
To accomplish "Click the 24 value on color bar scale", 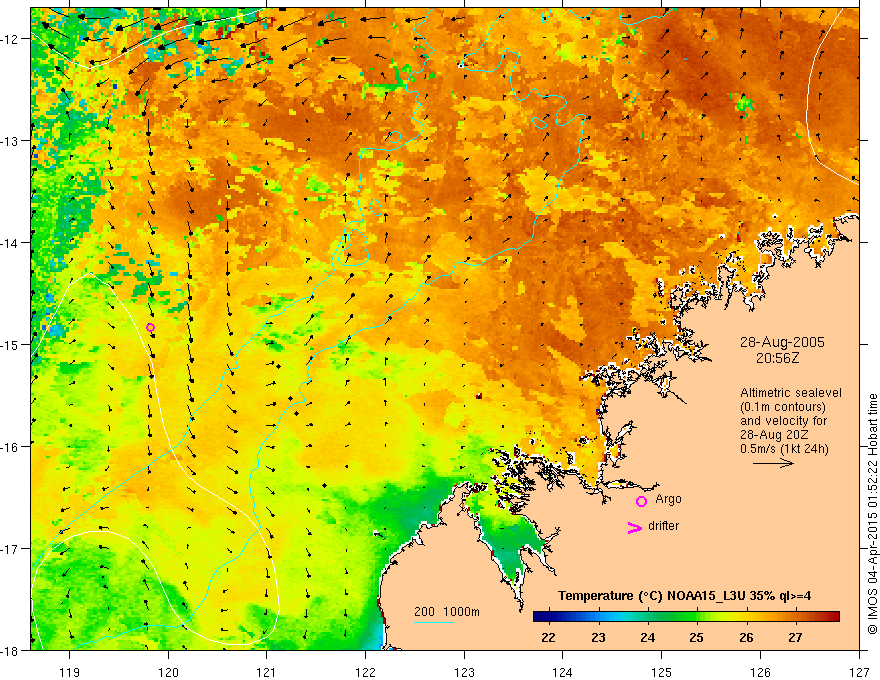I will 648,638.
